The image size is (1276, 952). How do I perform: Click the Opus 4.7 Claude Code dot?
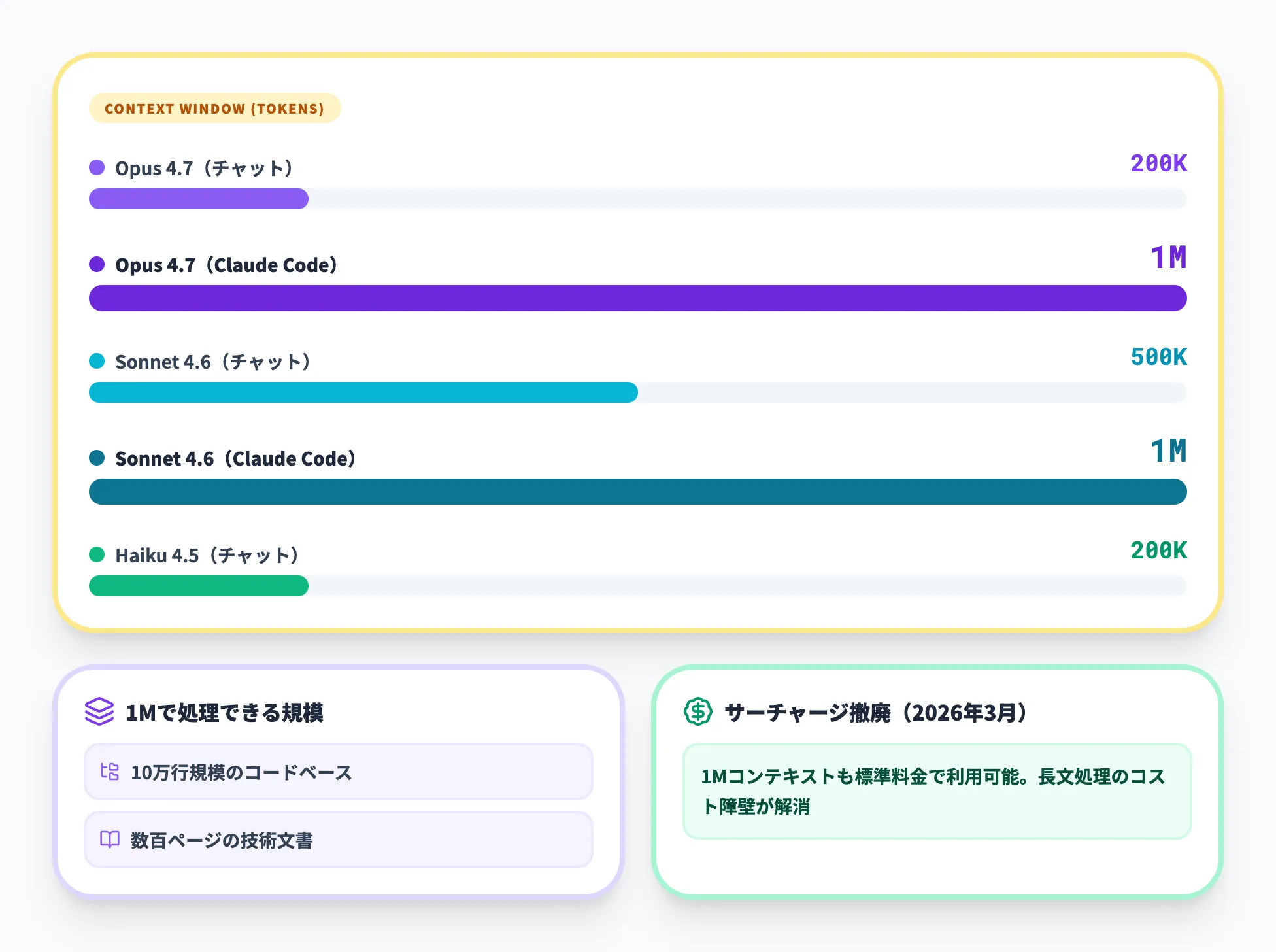point(97,264)
